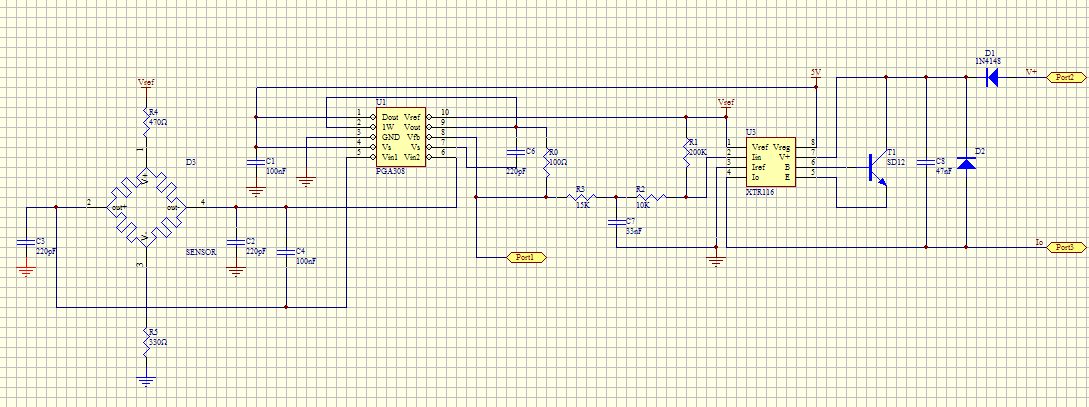Screen dimensions: 1089x407
Task: Select Vref power port above R1
Action: [x=726, y=106]
